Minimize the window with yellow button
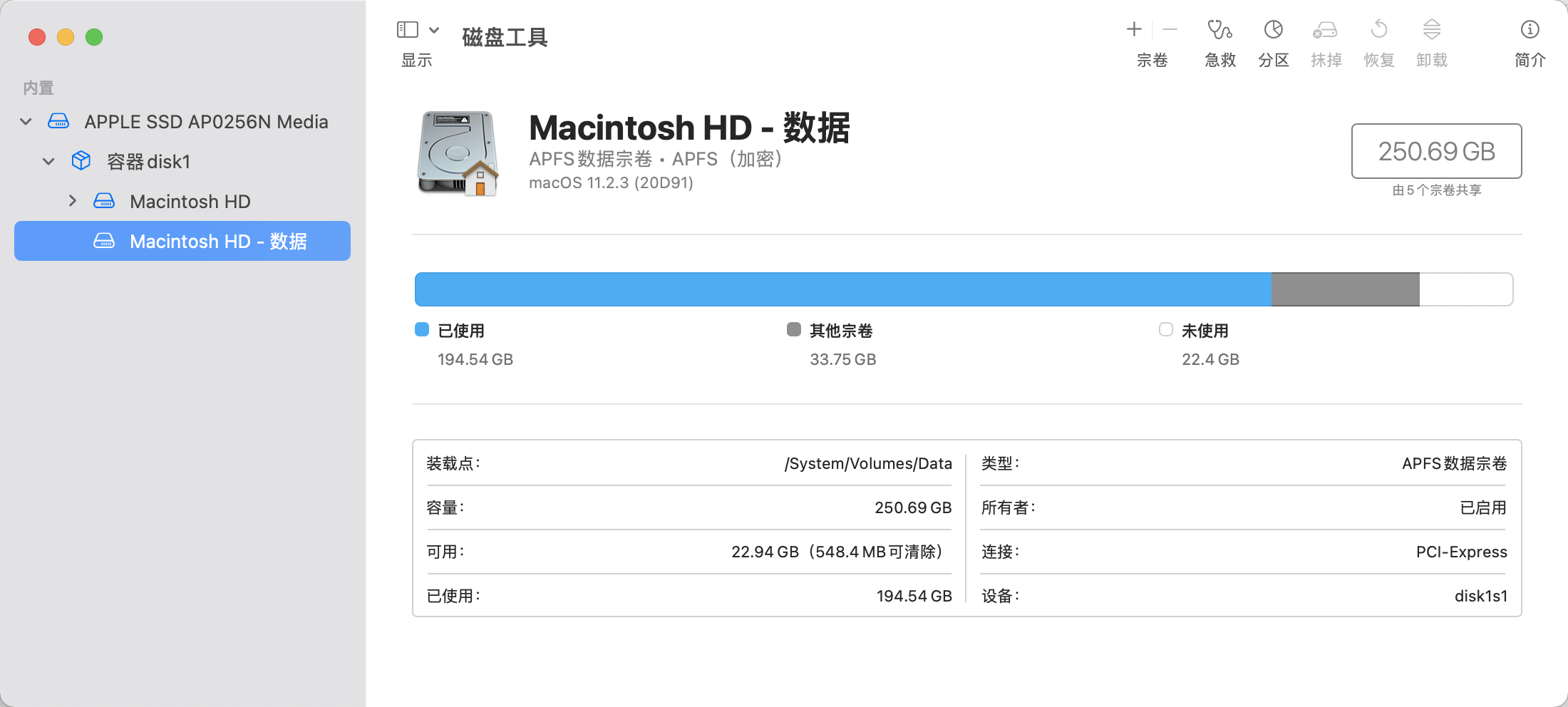Viewport: 1568px width, 707px height. (66, 37)
